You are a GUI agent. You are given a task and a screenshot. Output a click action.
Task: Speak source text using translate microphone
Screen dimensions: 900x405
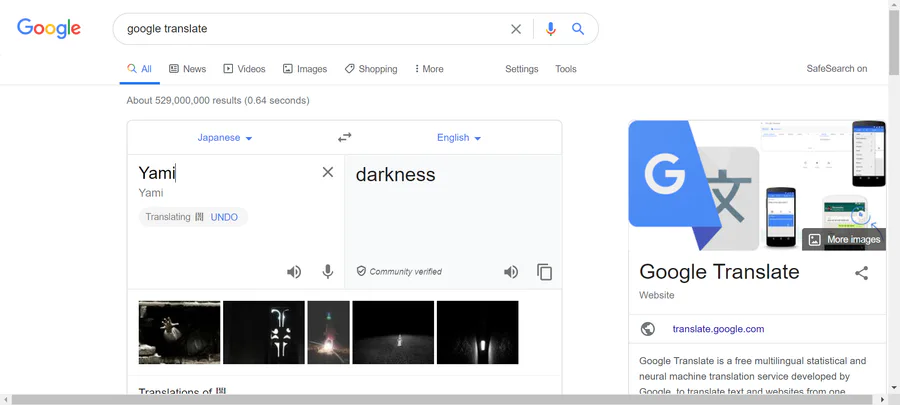click(x=328, y=272)
